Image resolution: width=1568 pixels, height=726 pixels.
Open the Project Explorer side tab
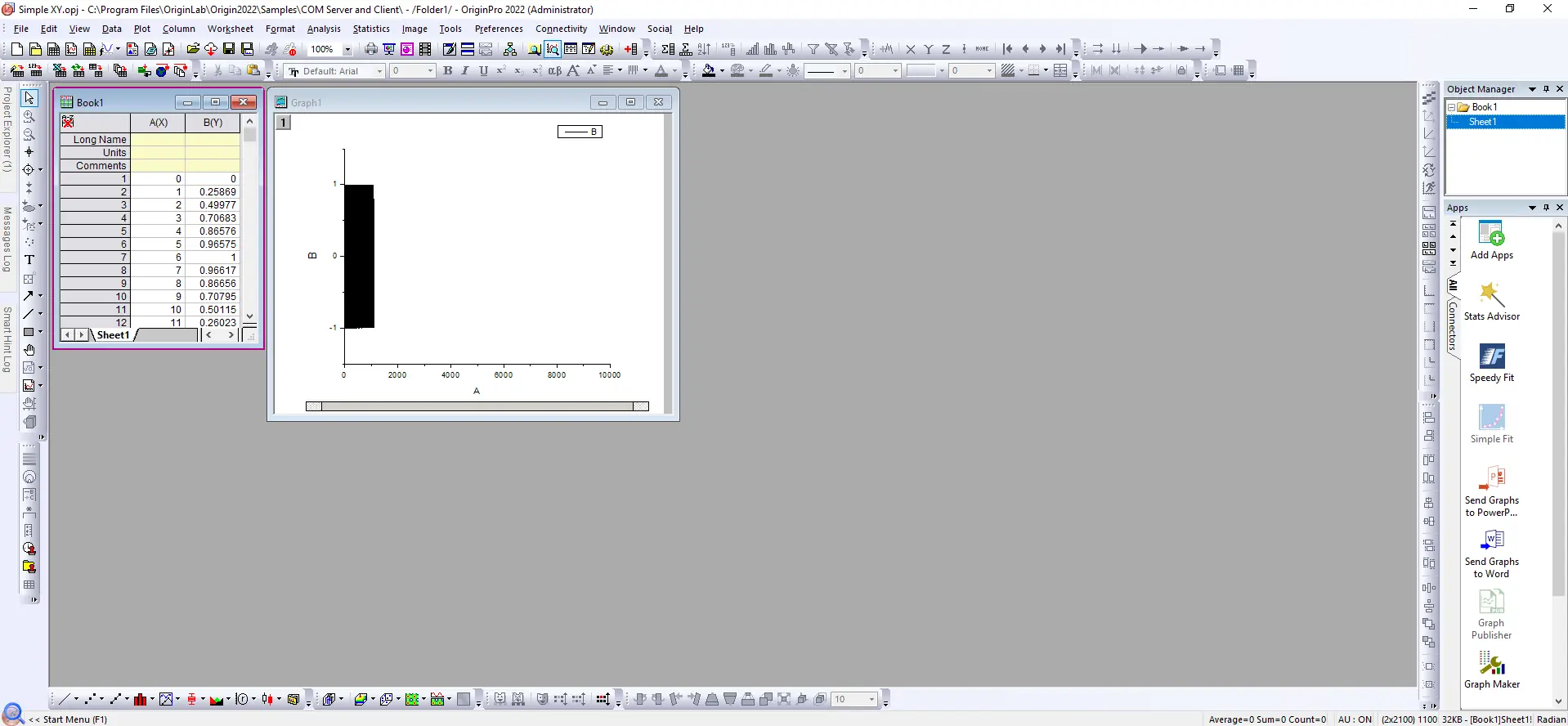coord(7,129)
